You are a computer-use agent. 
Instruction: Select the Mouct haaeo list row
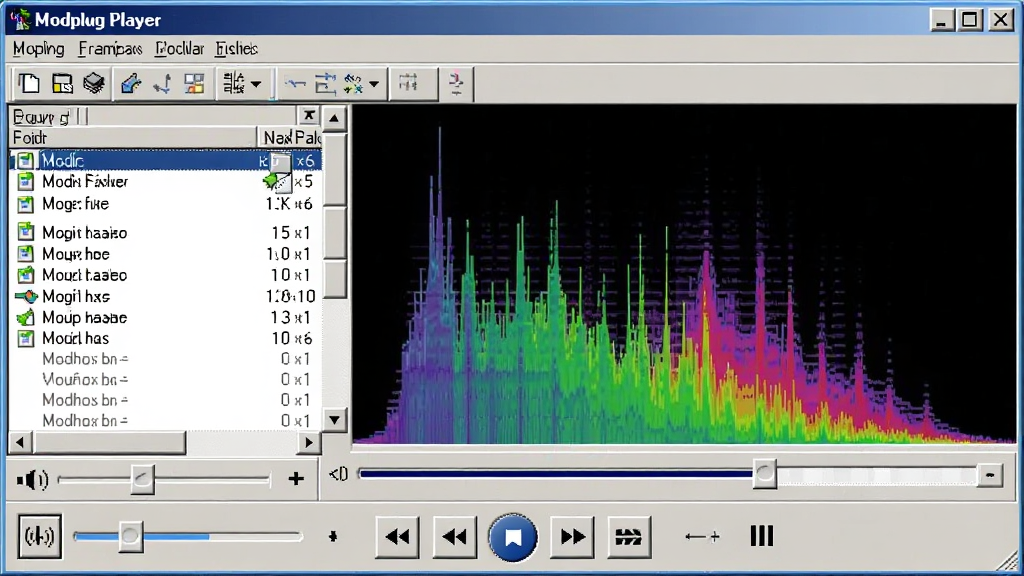[166, 275]
